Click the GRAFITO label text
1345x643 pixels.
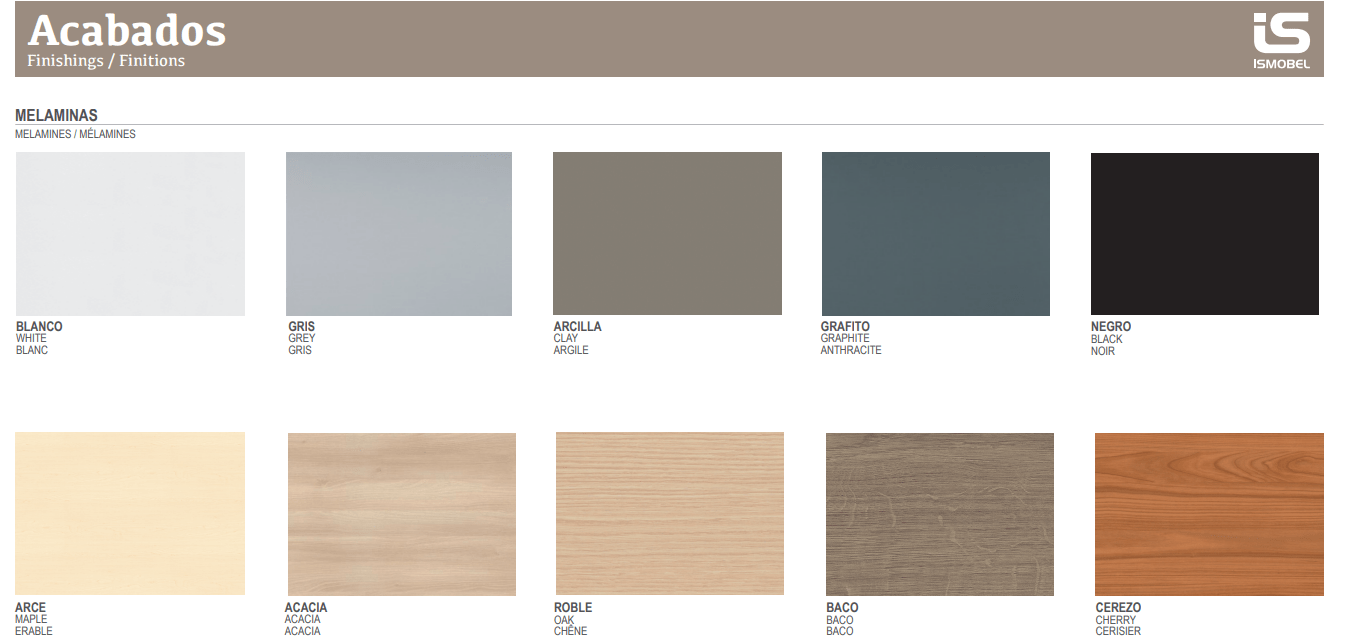coord(845,327)
